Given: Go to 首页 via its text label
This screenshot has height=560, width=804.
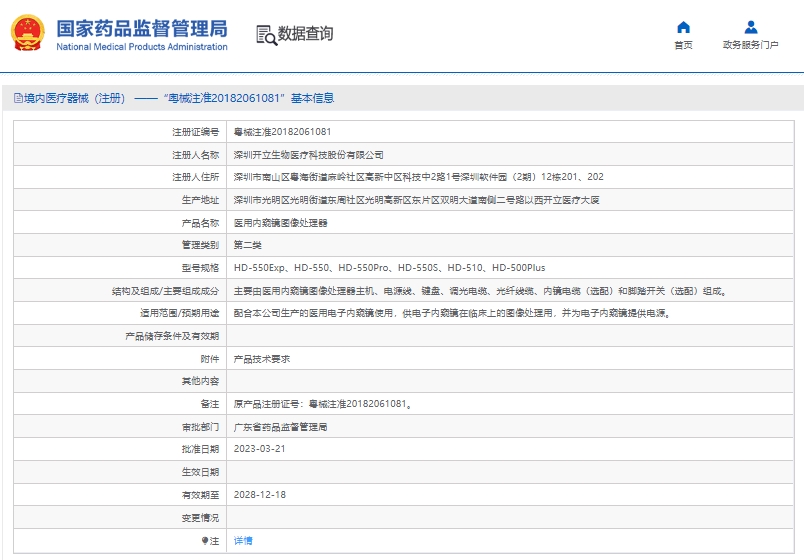Looking at the screenshot, I should [x=683, y=45].
